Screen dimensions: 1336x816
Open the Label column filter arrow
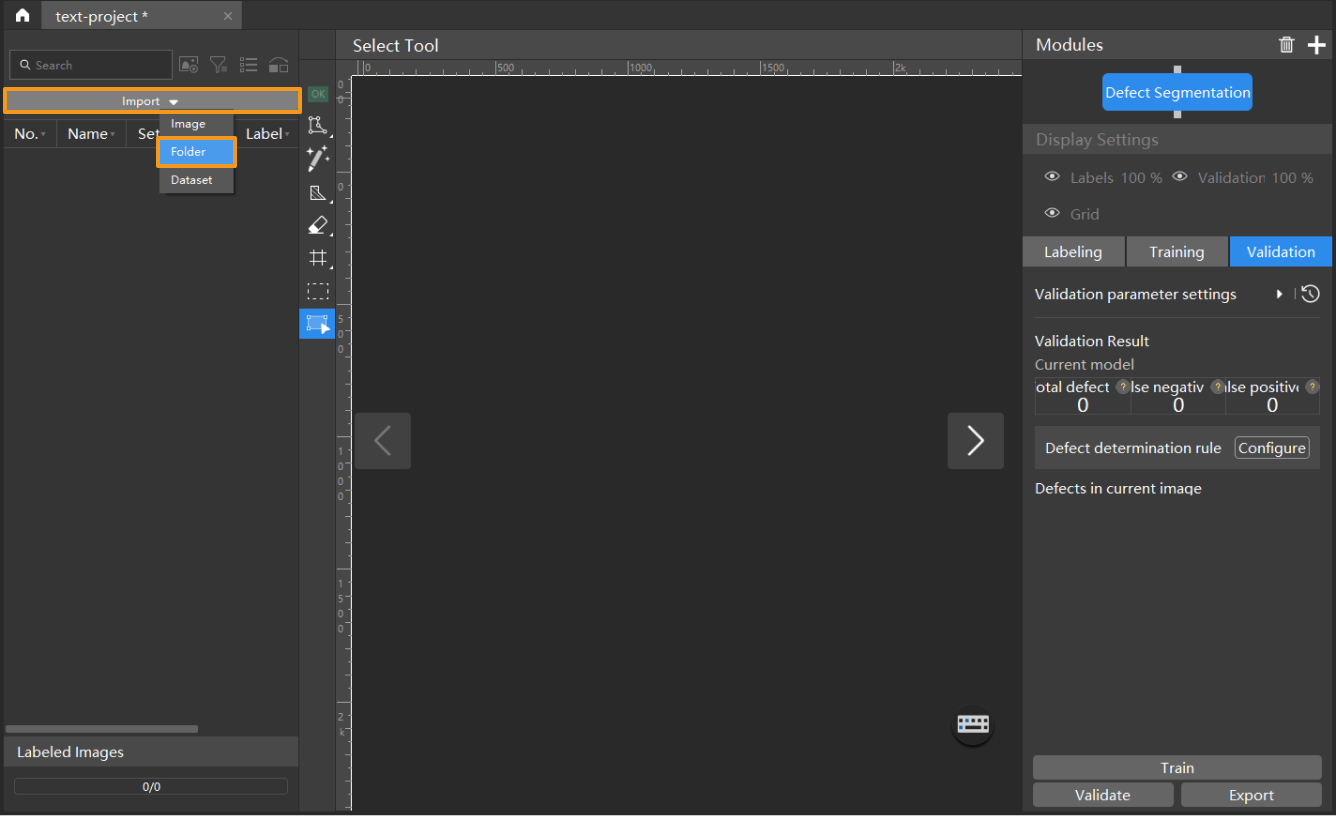pyautogui.click(x=287, y=134)
